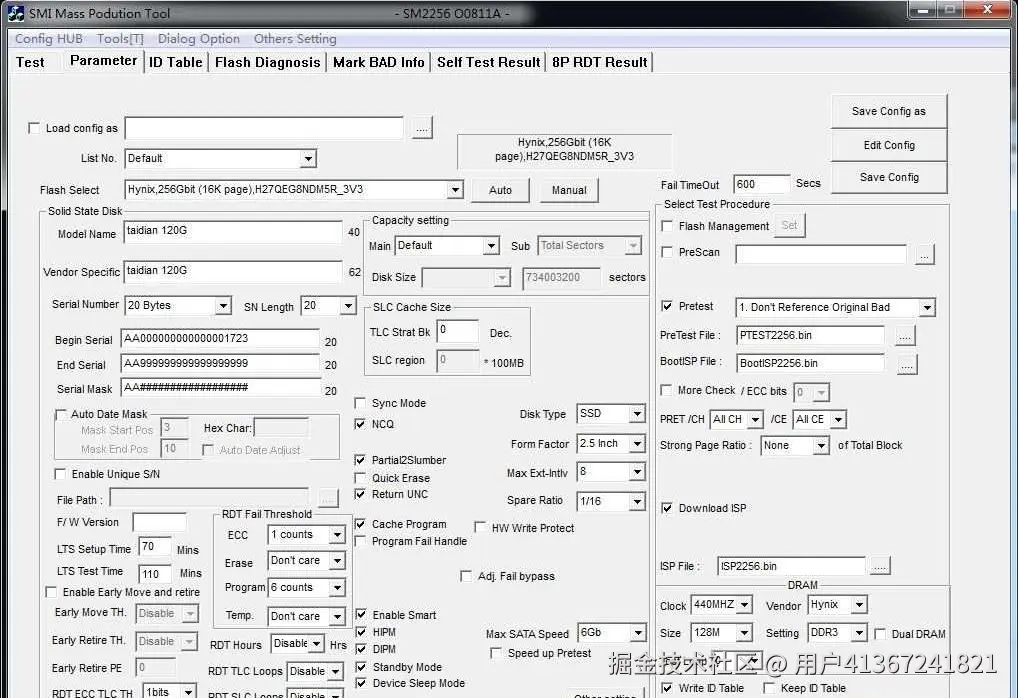Click the TLC Strat Bk field

click(x=457, y=330)
